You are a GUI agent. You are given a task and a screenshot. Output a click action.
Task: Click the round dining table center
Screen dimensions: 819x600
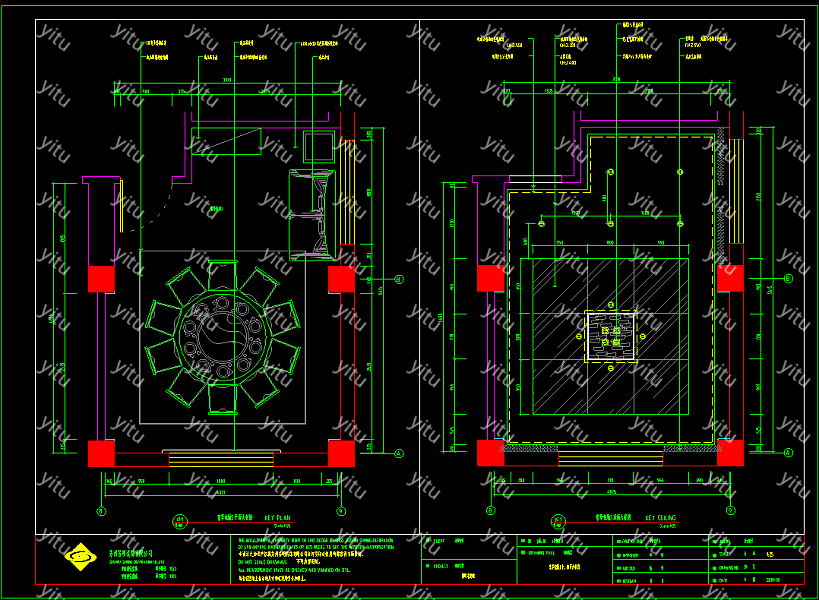[221, 338]
